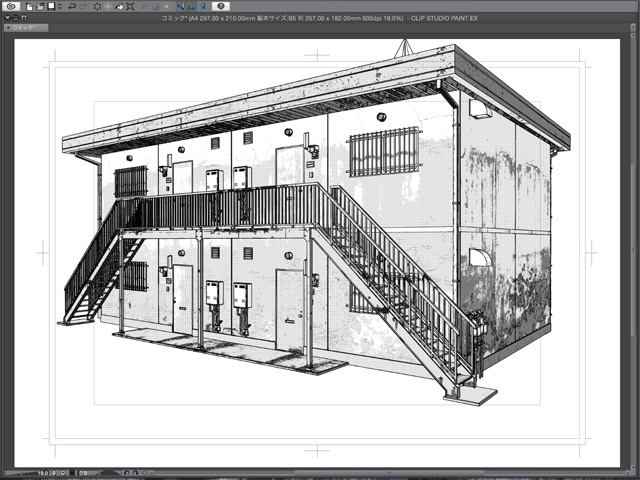The height and width of the screenshot is (480, 640).
Task: Create a new document via New icon
Action: coord(29,7)
